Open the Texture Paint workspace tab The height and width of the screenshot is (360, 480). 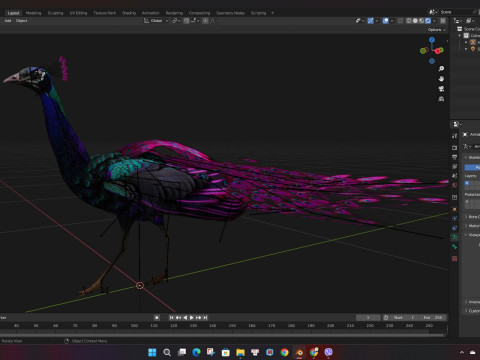pos(104,13)
